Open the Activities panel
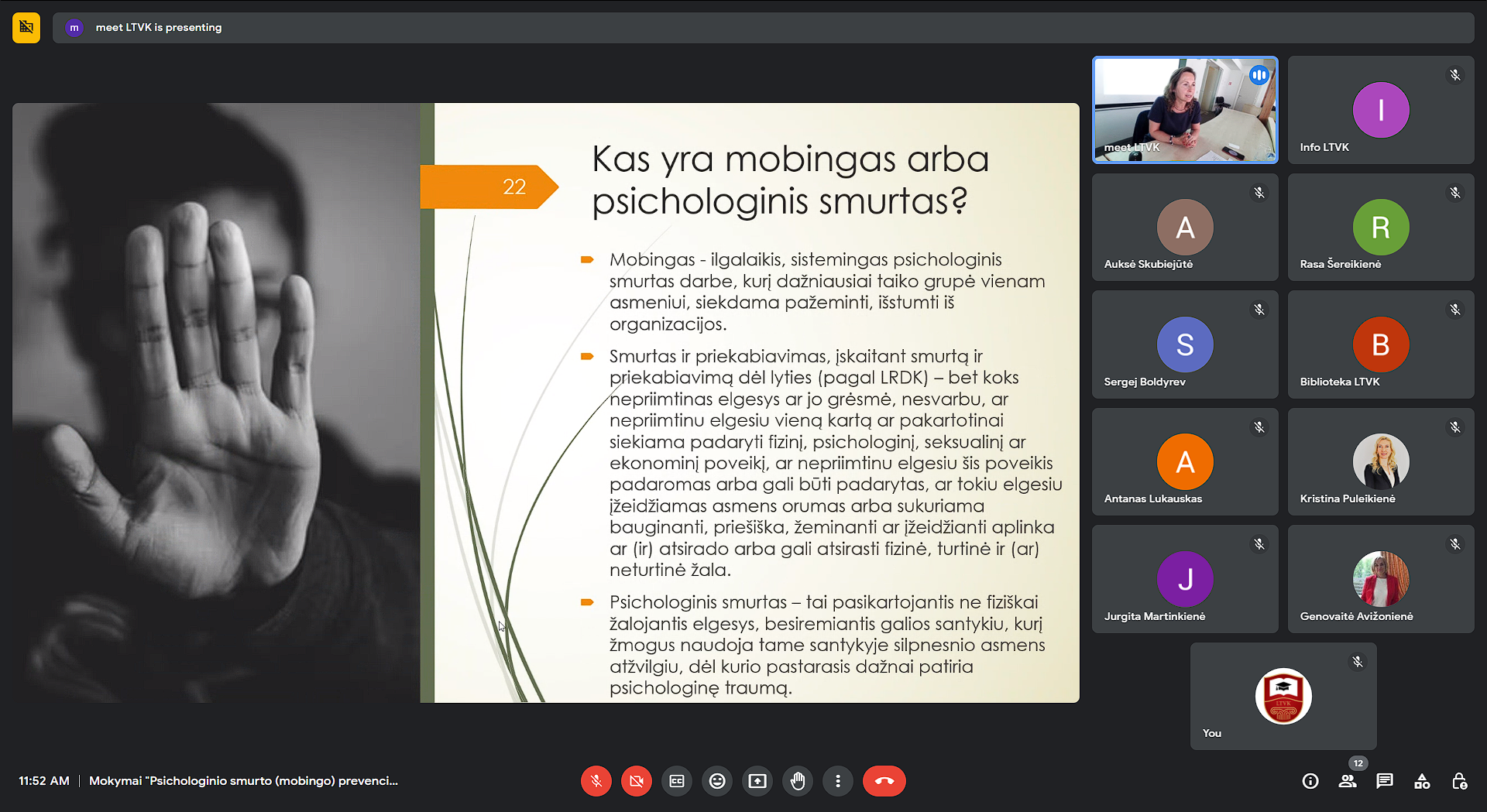The image size is (1487, 812). 1422,781
